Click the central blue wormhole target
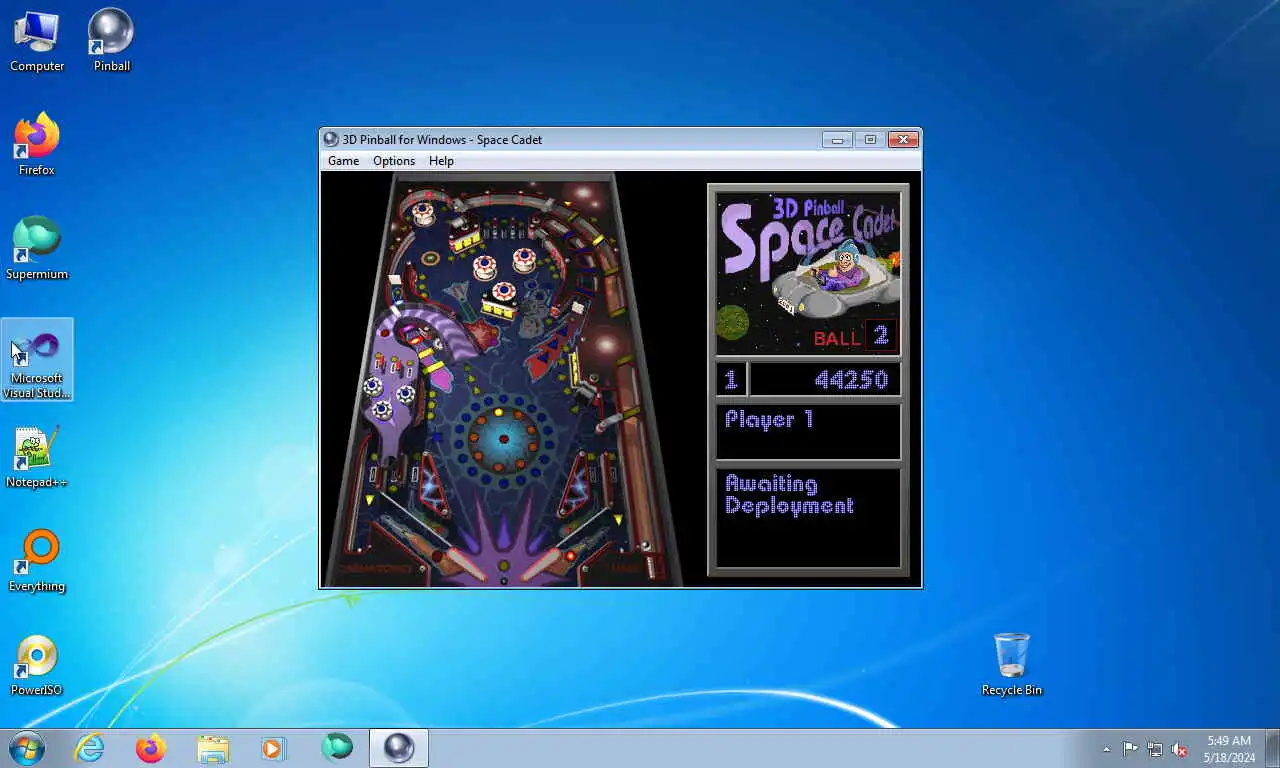This screenshot has height=768, width=1280. coord(503,438)
